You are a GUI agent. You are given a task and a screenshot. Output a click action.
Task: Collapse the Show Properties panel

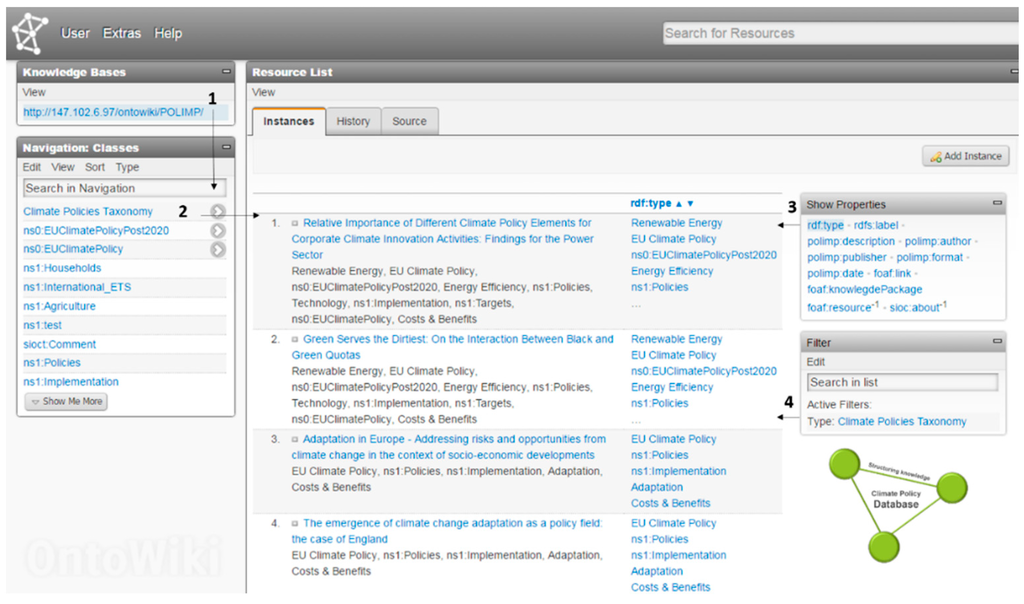997,204
